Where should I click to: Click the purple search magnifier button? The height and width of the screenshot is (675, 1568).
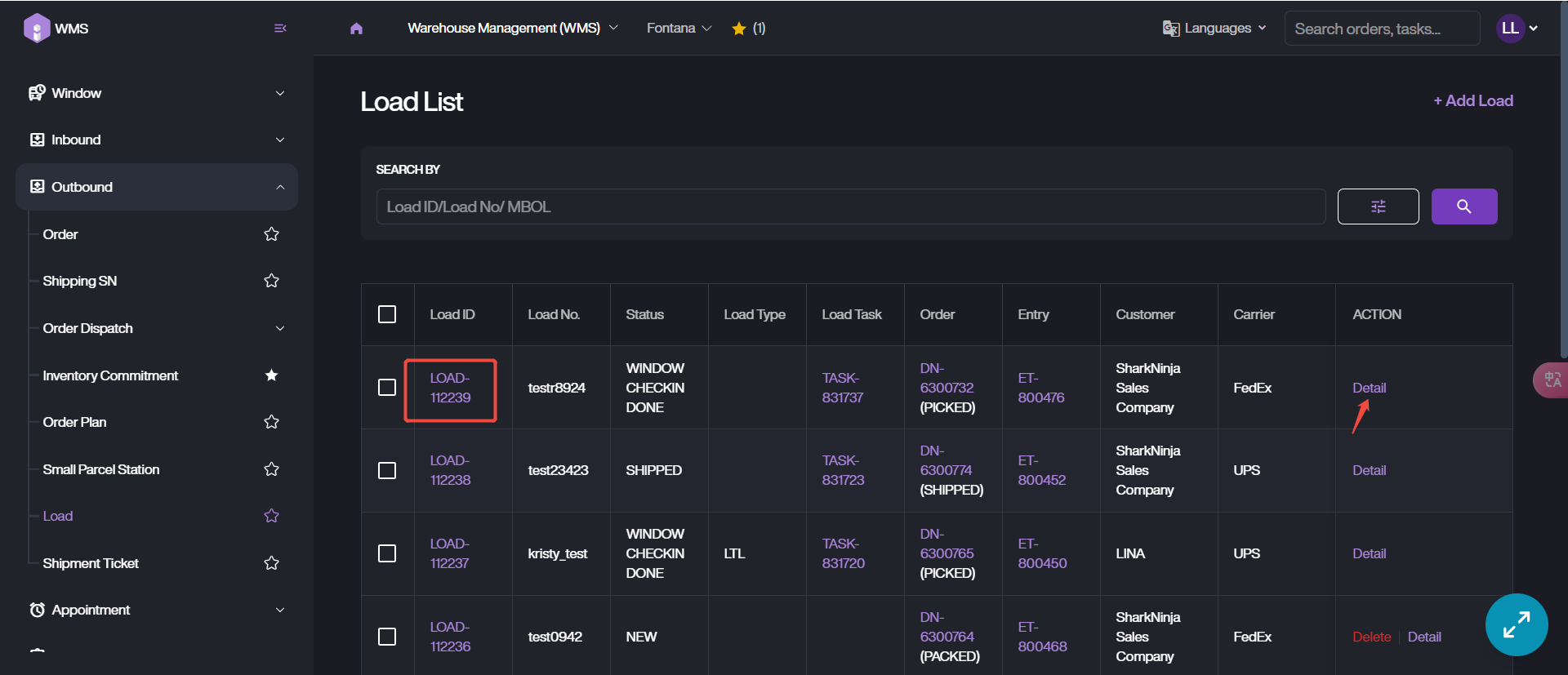(1463, 206)
